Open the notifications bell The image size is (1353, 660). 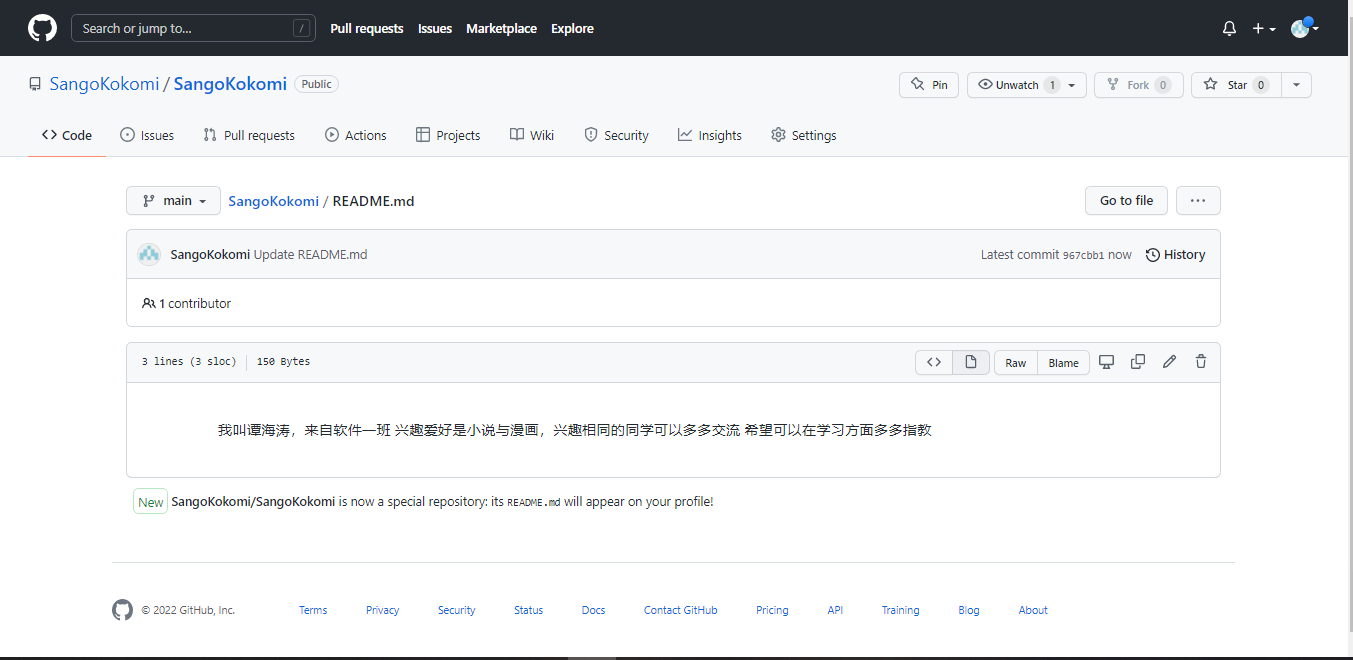pyautogui.click(x=1229, y=29)
